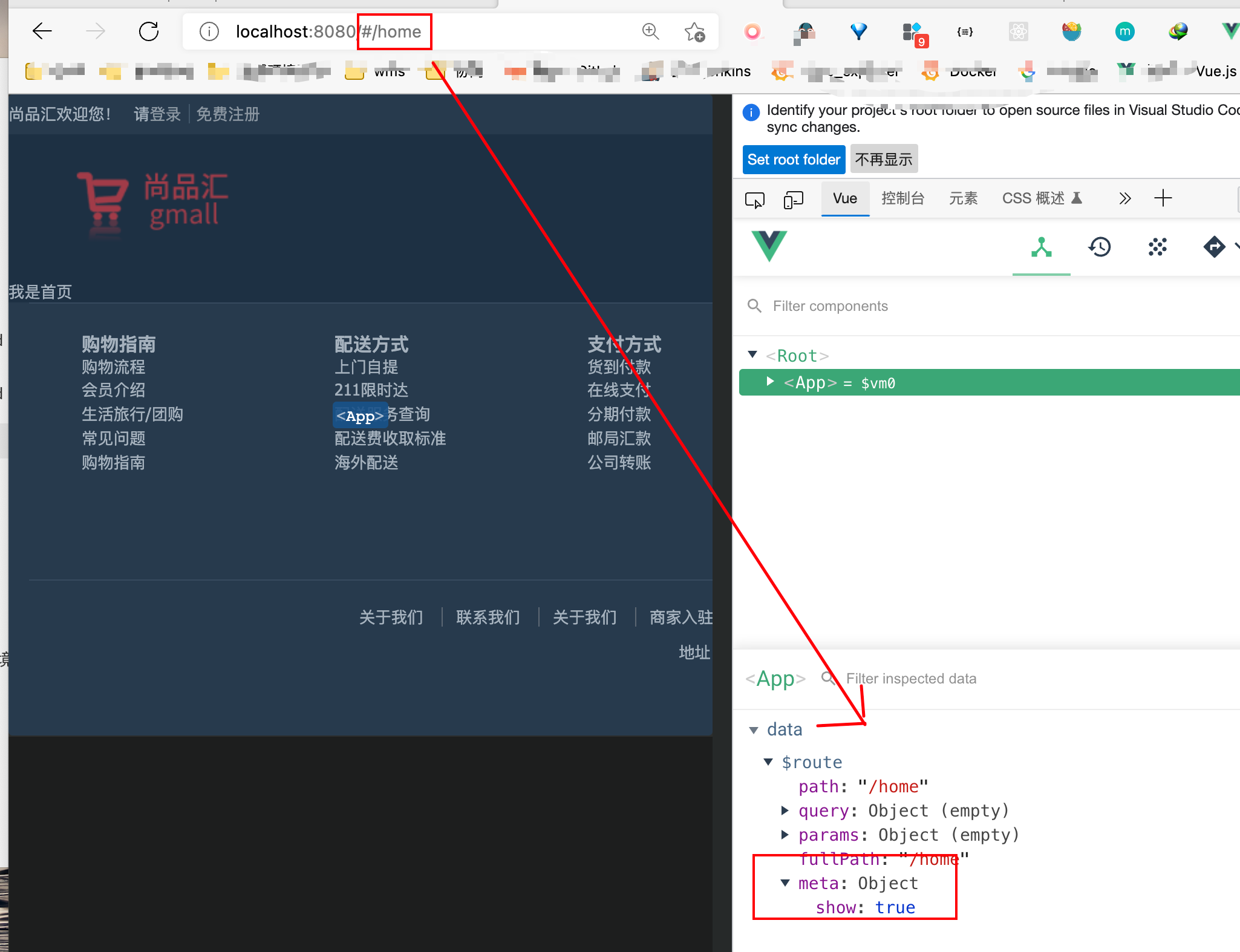Click the 联系我们 footer link
1240x952 pixels.
click(x=488, y=618)
